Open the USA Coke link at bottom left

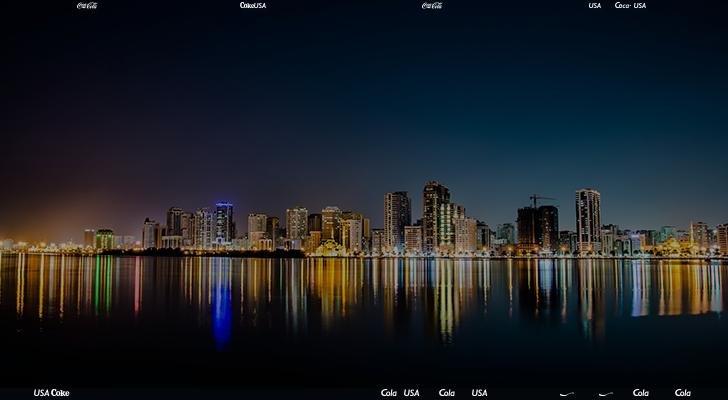(x=51, y=393)
